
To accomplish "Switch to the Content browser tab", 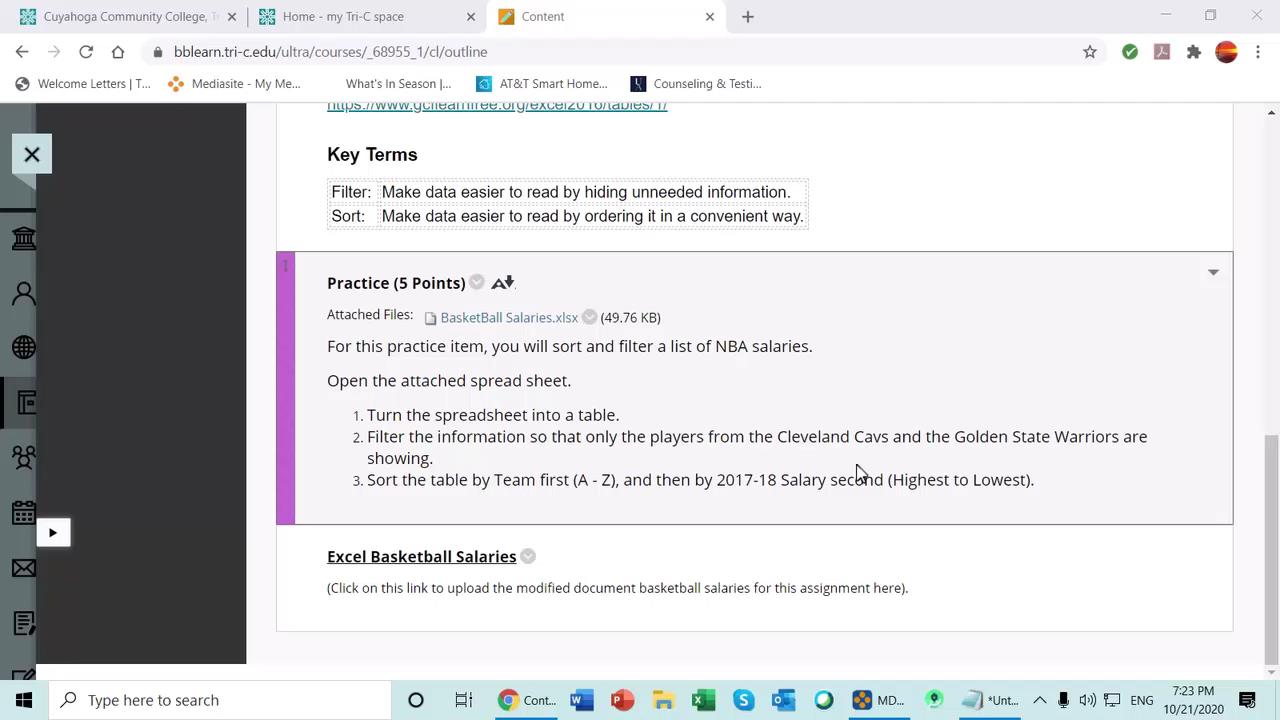I will [543, 16].
